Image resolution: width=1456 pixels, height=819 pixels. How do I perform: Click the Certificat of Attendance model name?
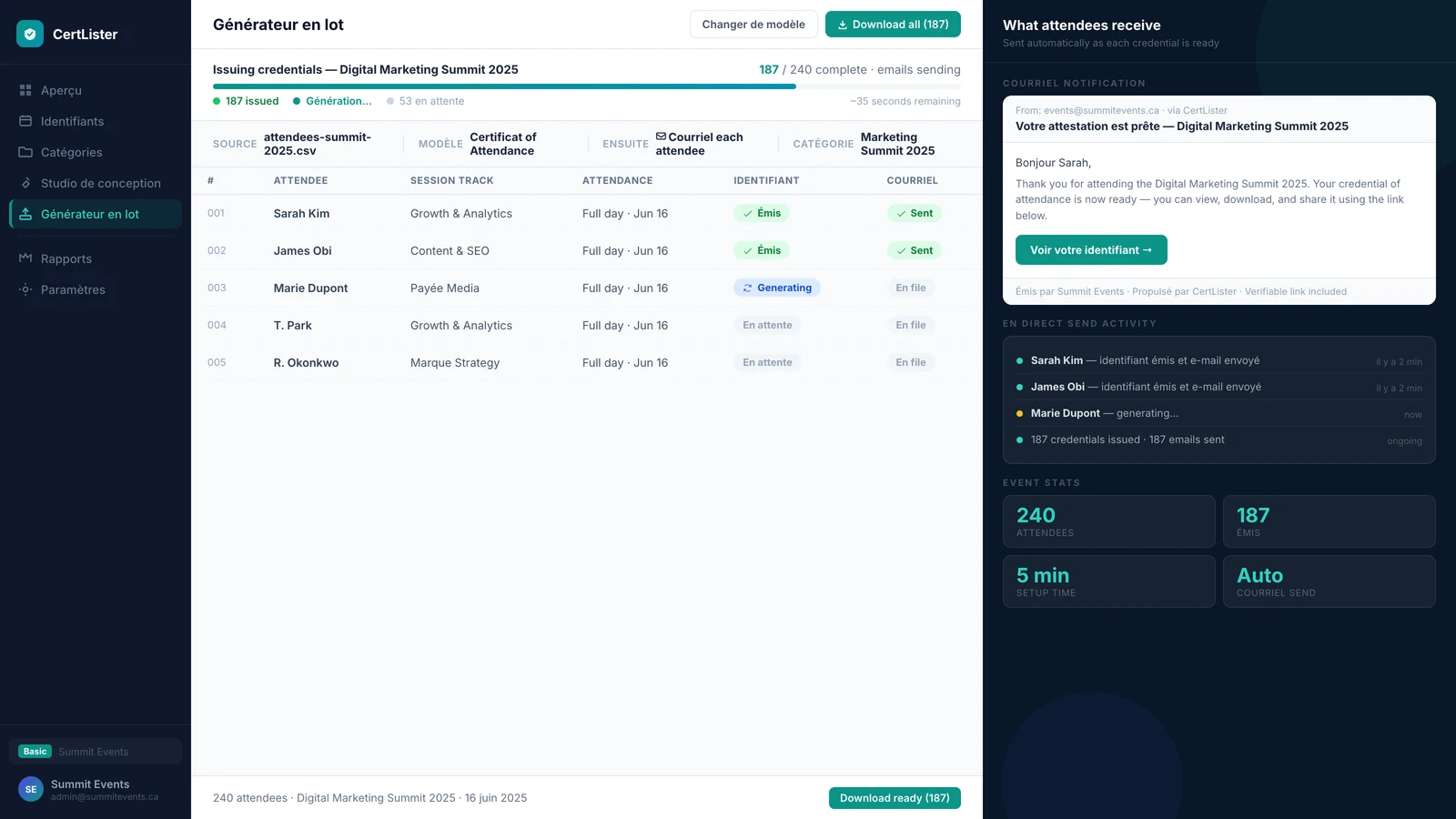[x=503, y=144]
